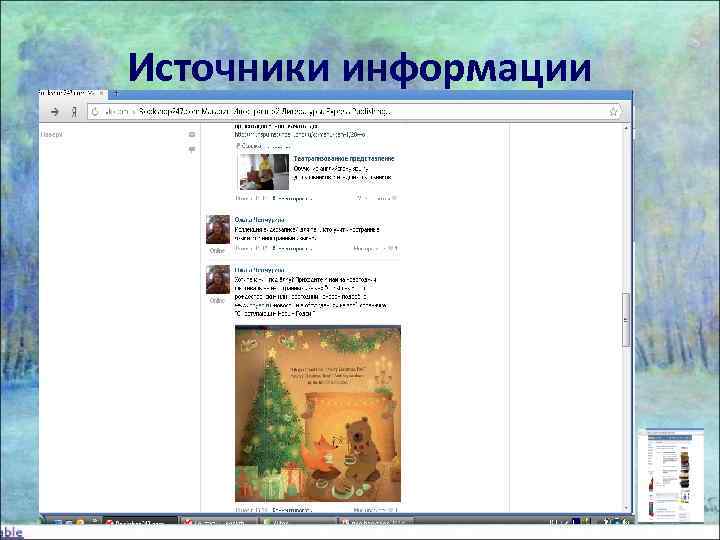Open small webpage thumbnail at slide corner
The image size is (720, 540).
671,475
